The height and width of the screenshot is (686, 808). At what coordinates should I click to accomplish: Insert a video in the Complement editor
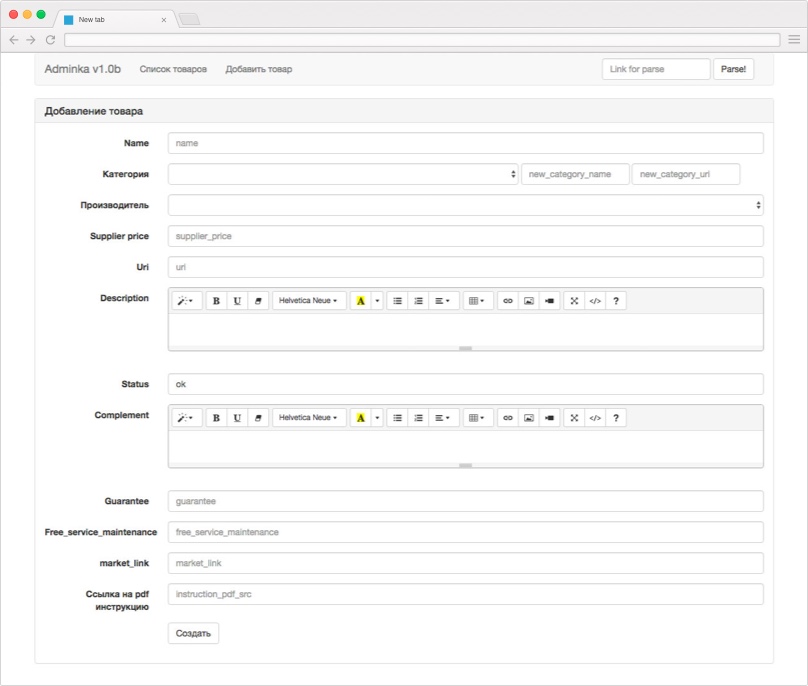549,418
